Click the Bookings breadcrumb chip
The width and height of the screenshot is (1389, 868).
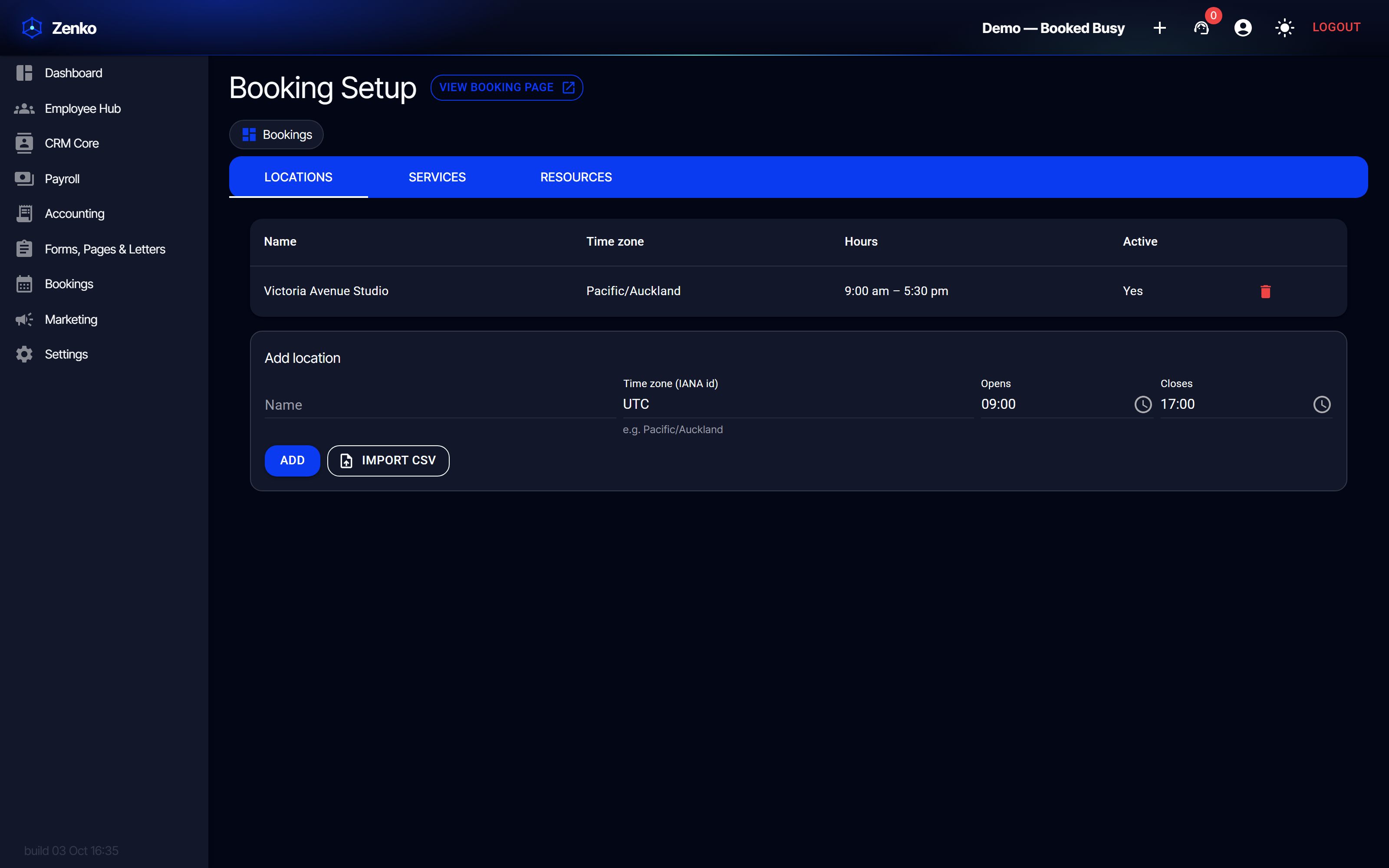[x=276, y=135]
